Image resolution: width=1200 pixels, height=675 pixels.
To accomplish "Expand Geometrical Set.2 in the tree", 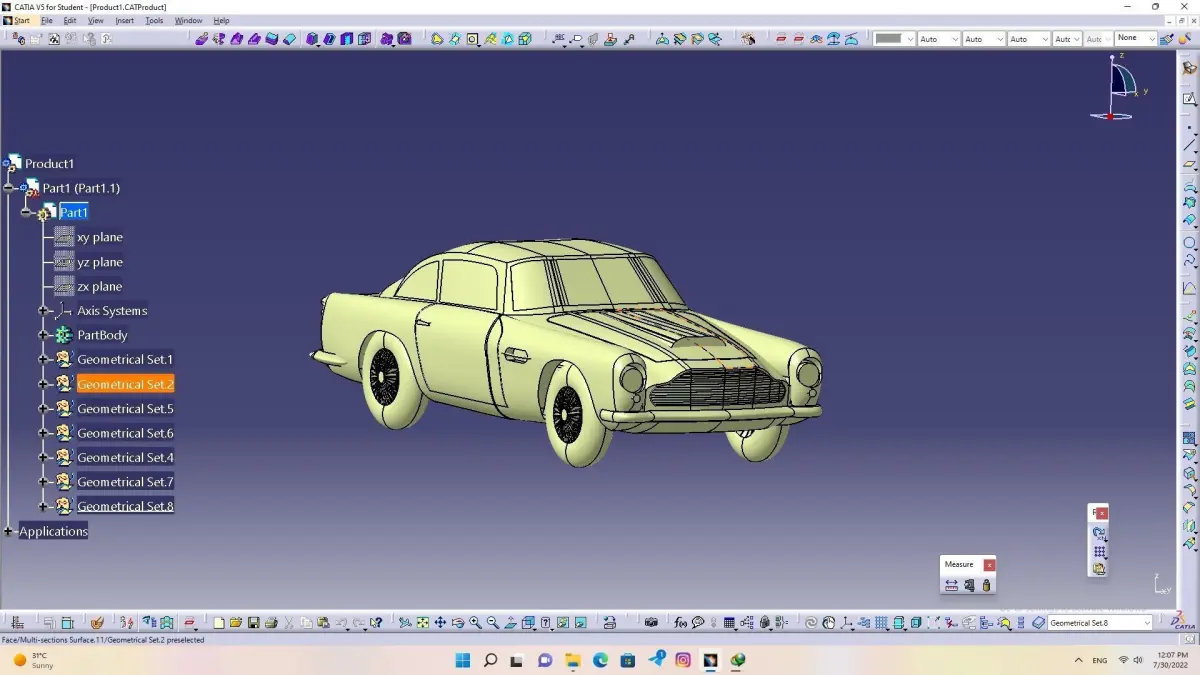I will point(43,384).
